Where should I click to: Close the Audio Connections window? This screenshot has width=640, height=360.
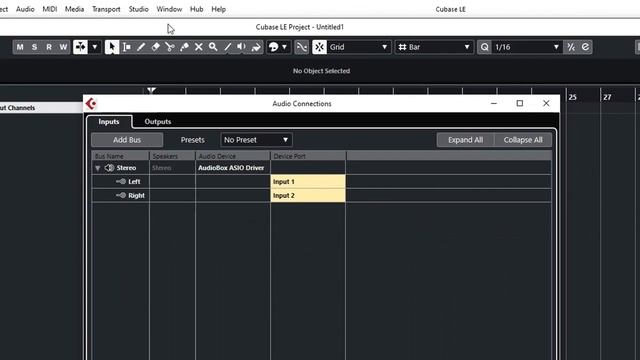546,103
